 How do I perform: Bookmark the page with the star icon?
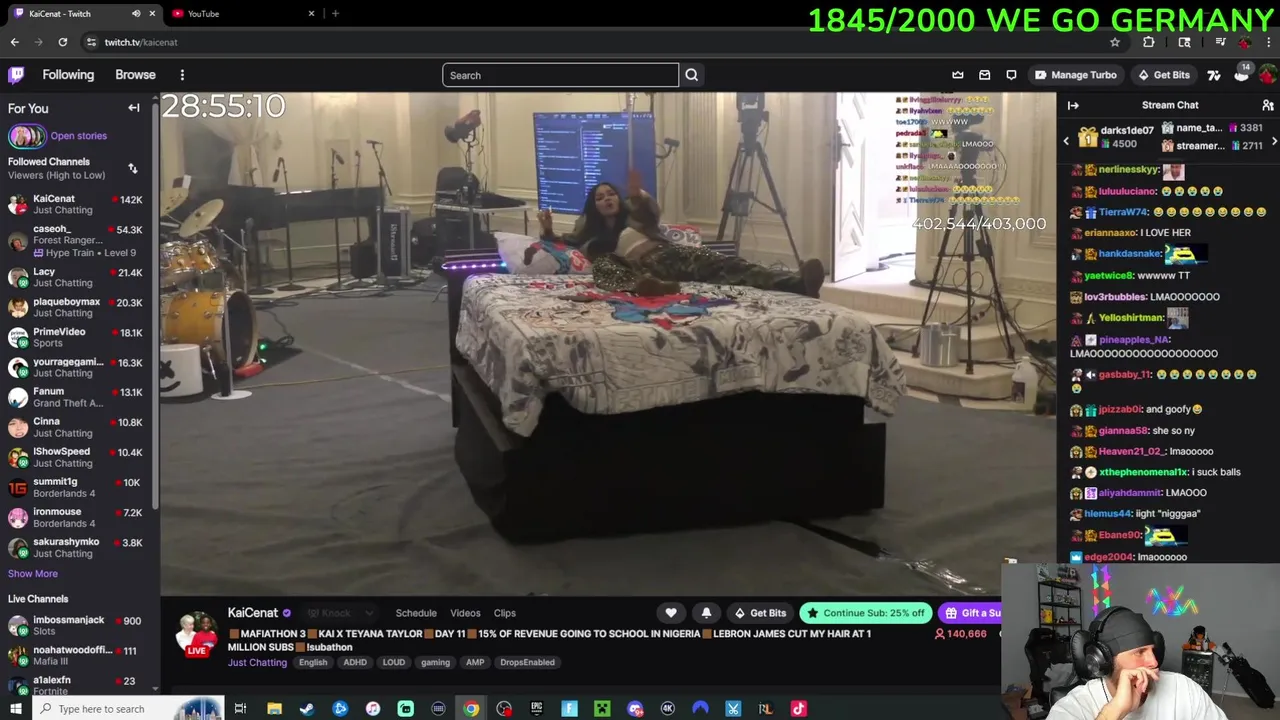(1115, 42)
